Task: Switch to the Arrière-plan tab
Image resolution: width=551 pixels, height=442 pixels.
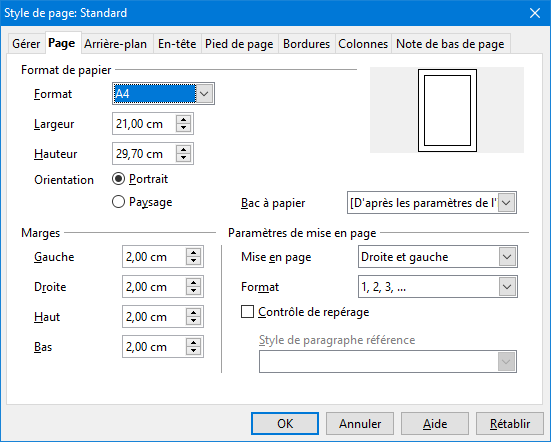Action: 116,44
